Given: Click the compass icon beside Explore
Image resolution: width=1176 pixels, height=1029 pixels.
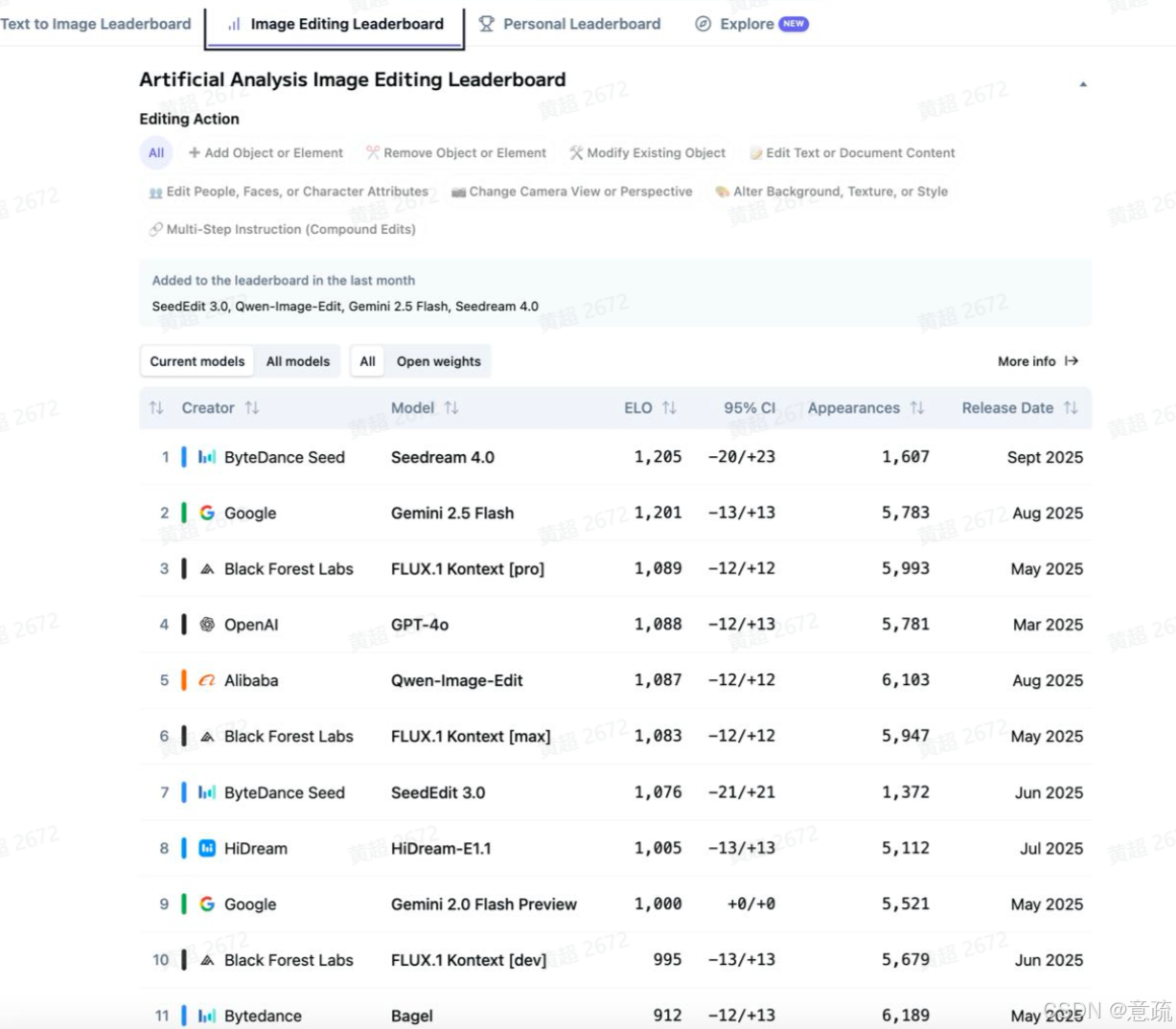Looking at the screenshot, I should pos(703,24).
